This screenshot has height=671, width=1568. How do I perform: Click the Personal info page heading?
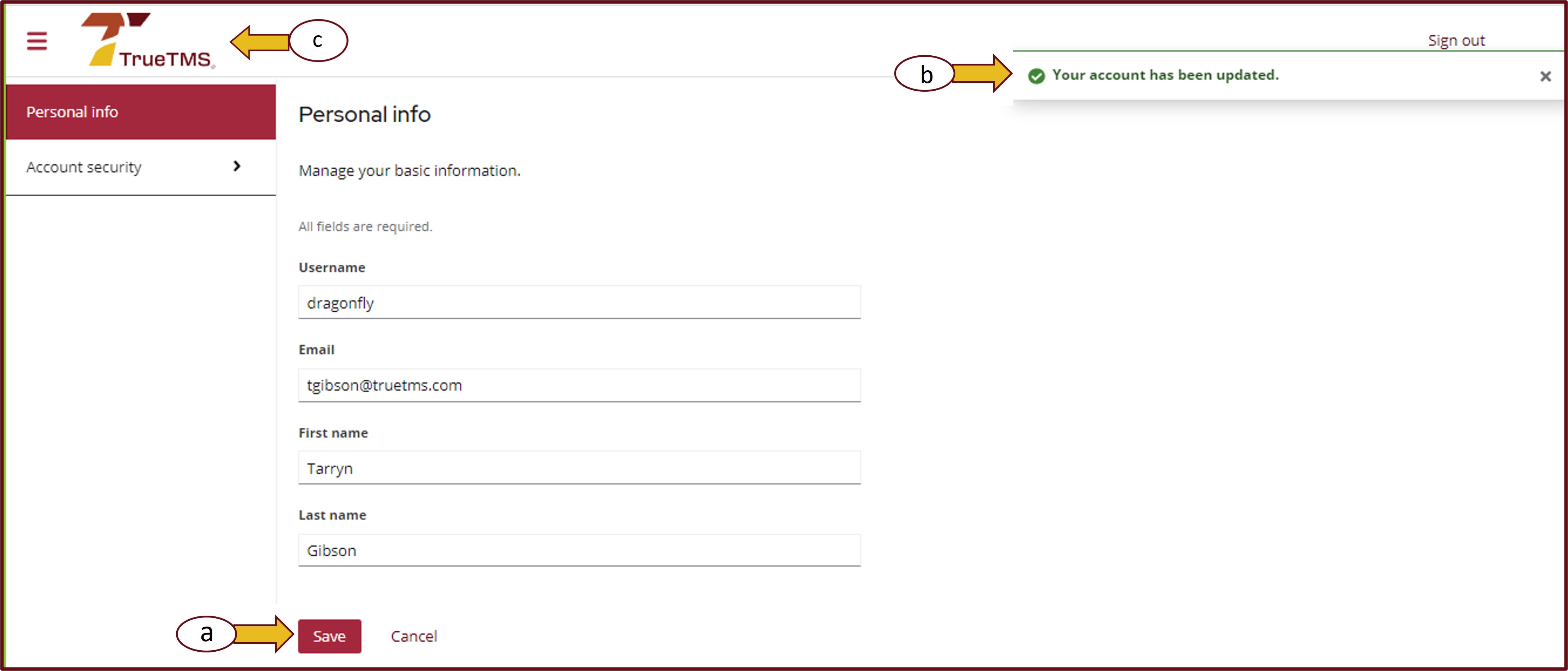(x=365, y=114)
